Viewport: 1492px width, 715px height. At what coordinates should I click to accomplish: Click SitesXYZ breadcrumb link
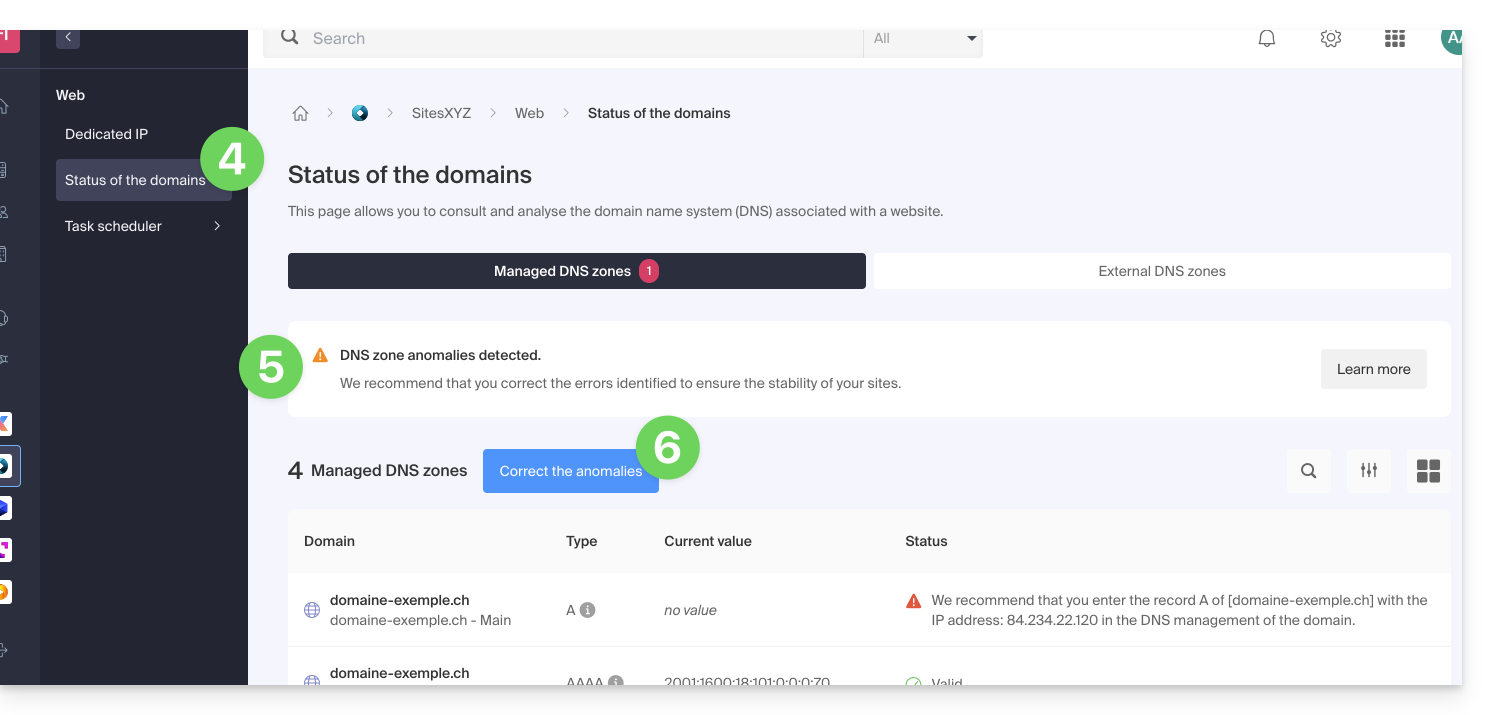[441, 113]
